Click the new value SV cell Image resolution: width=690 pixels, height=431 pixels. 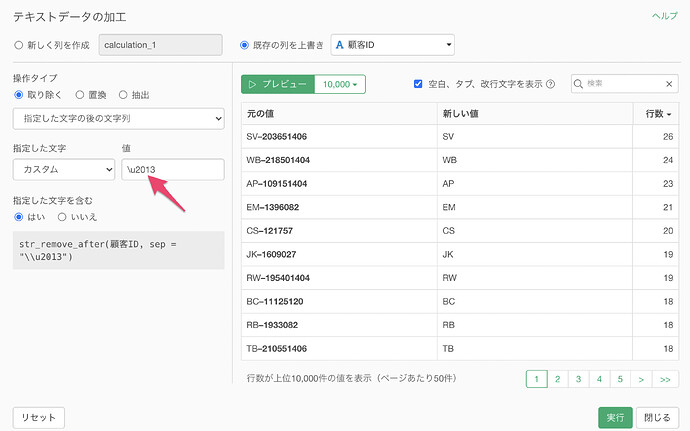pos(535,136)
